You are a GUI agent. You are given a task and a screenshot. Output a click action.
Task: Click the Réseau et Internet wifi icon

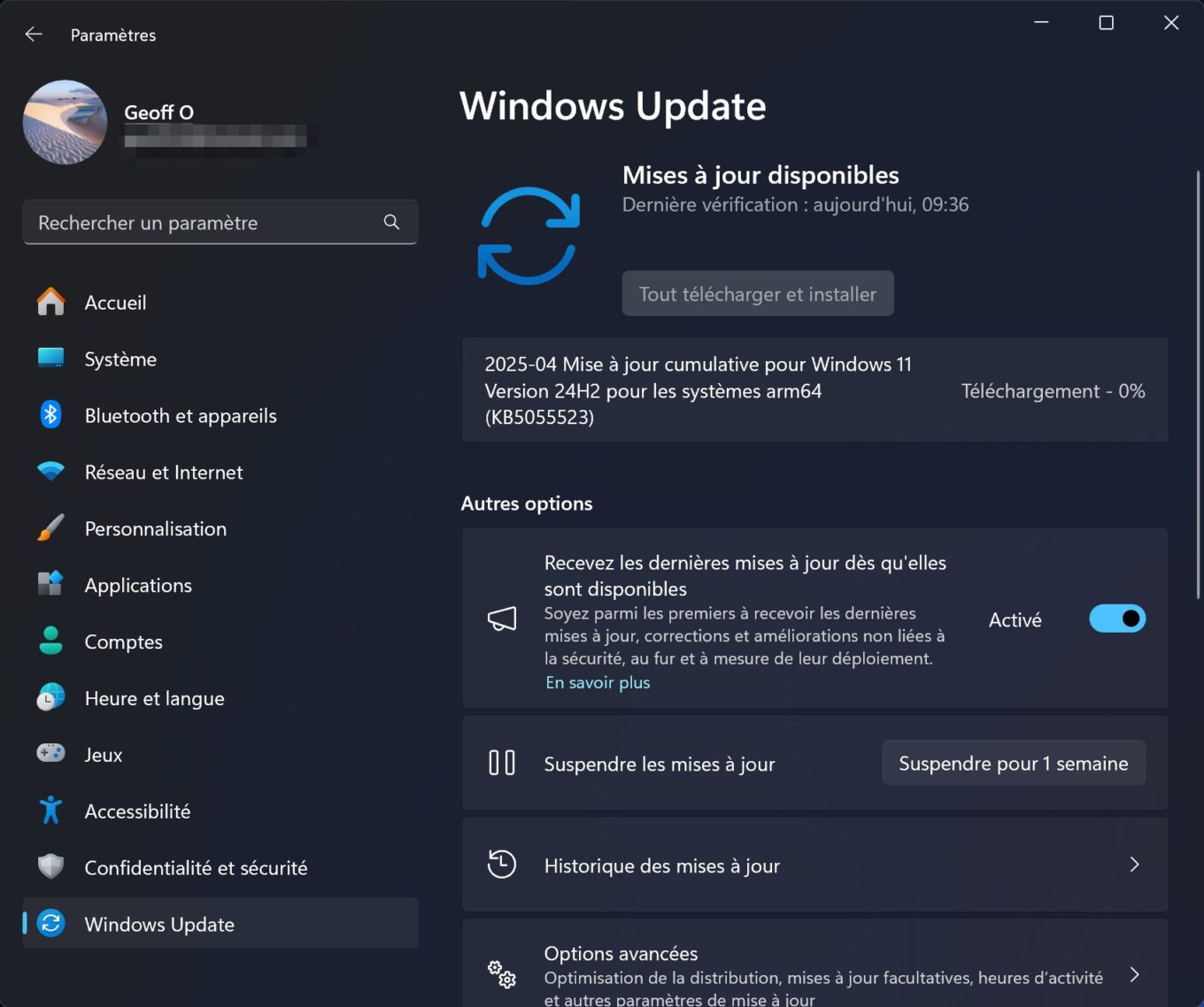50,472
